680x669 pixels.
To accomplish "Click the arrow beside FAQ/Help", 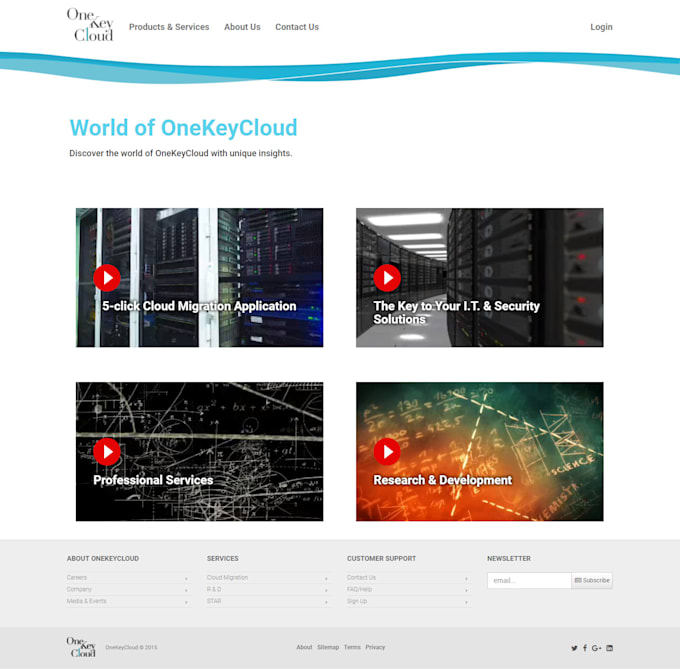I will 466,590.
